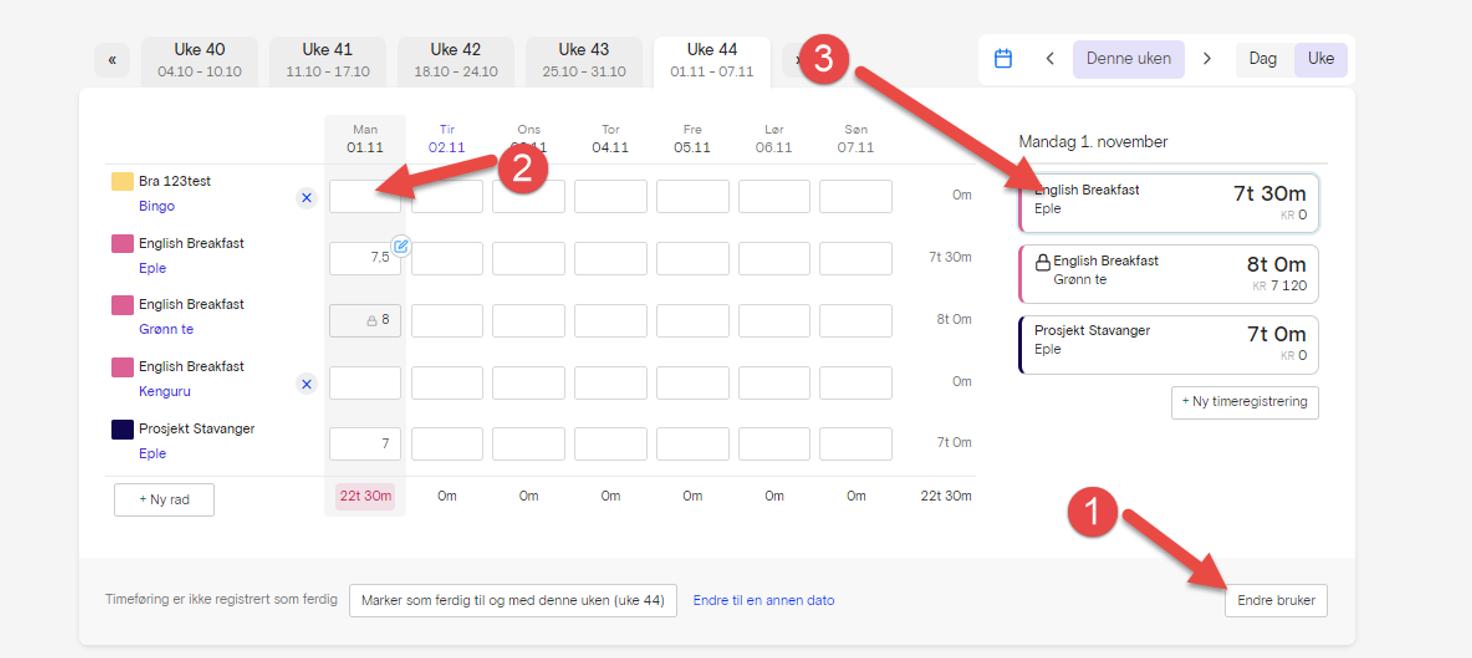Viewport: 1472px width, 658px height.
Task: Click Endre bruker button
Action: 1276,601
